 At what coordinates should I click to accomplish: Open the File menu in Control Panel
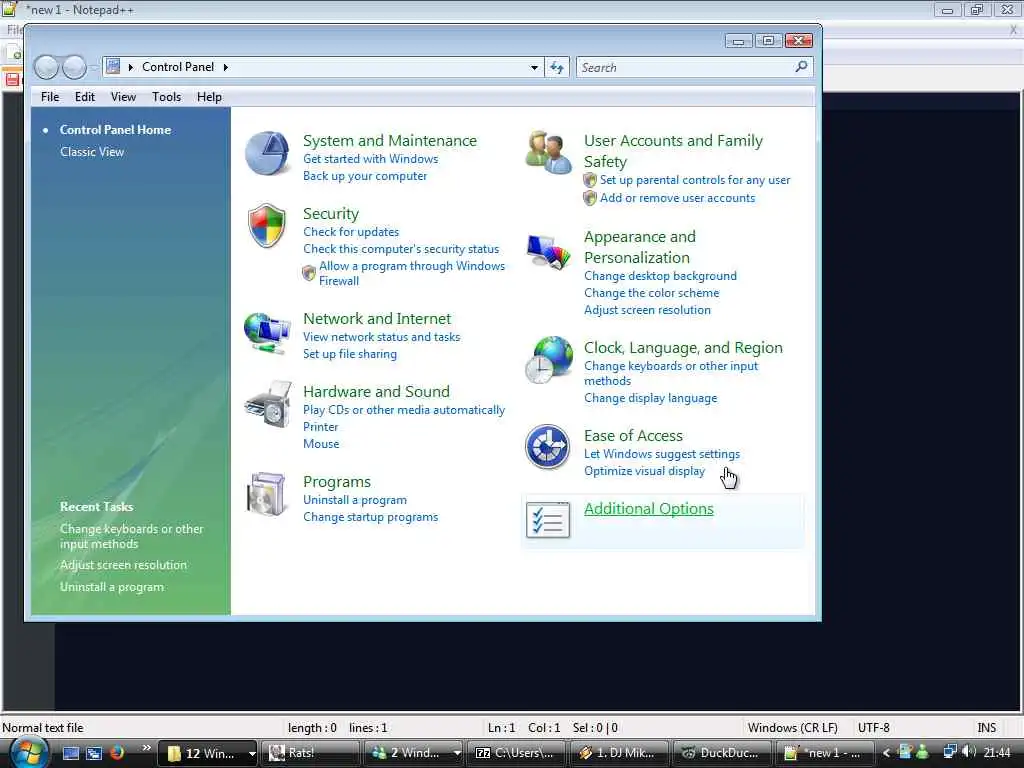coord(50,97)
